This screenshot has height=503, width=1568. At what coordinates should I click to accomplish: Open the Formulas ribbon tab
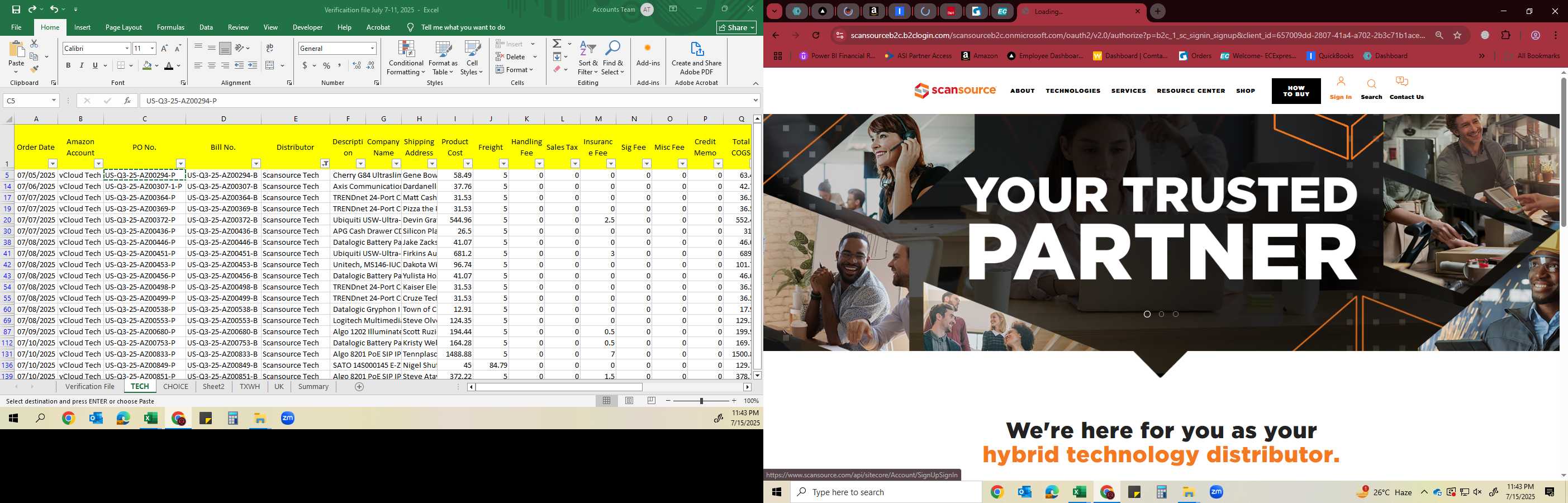click(x=170, y=27)
